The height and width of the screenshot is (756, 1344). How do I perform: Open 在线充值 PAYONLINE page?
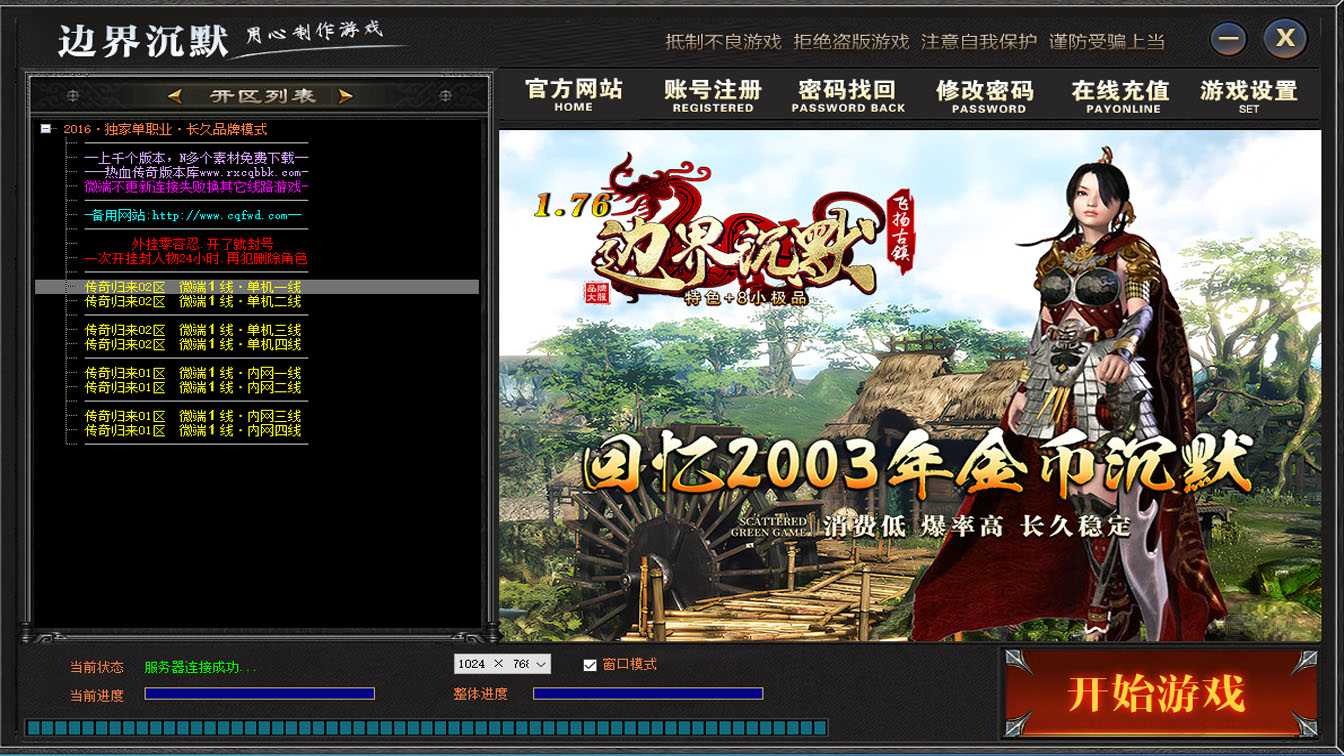(x=1121, y=95)
